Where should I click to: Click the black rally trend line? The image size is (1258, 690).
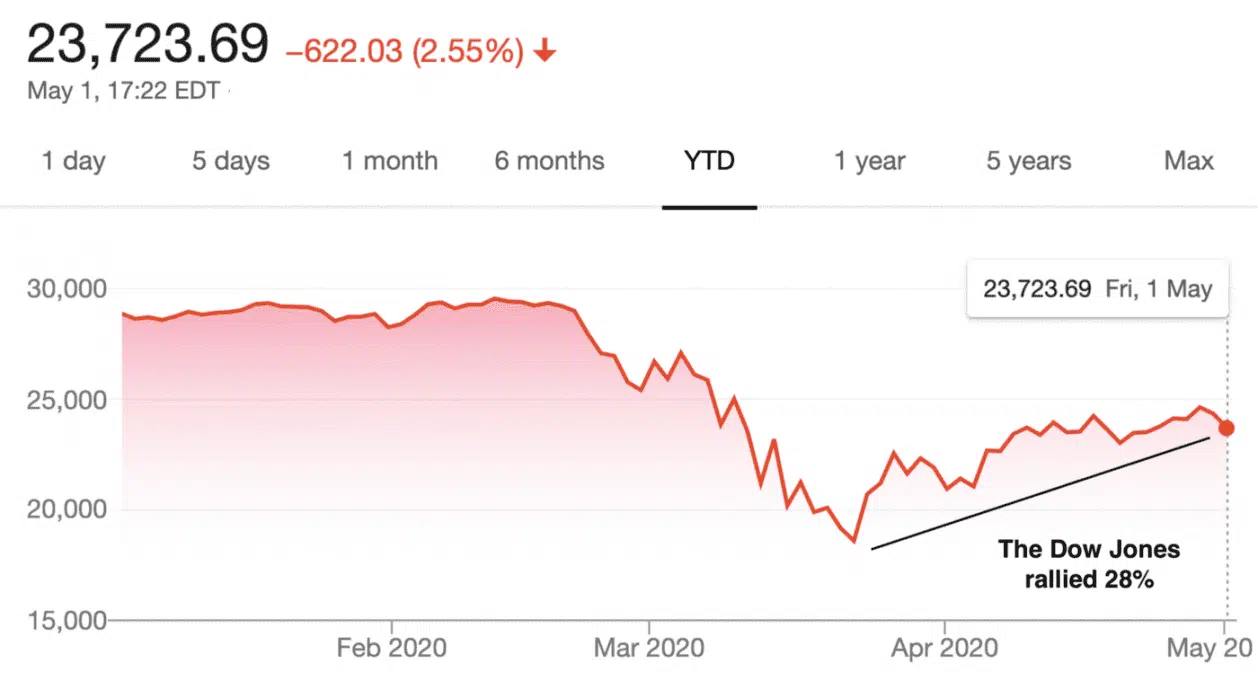click(1040, 493)
